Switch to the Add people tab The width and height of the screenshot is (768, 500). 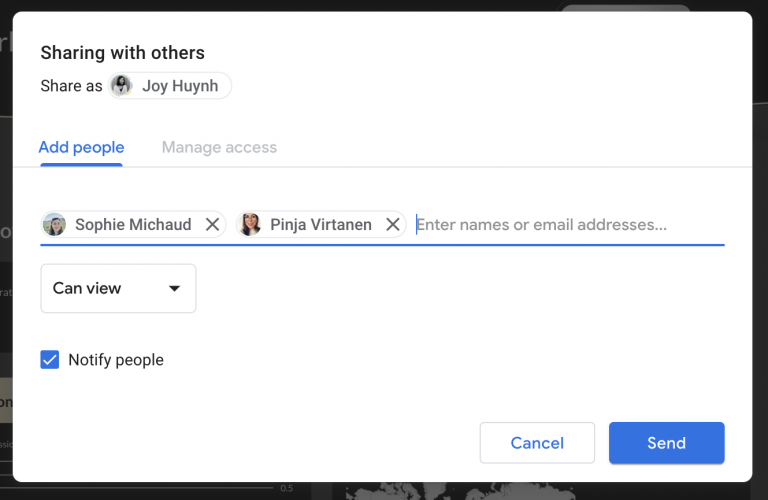[81, 148]
